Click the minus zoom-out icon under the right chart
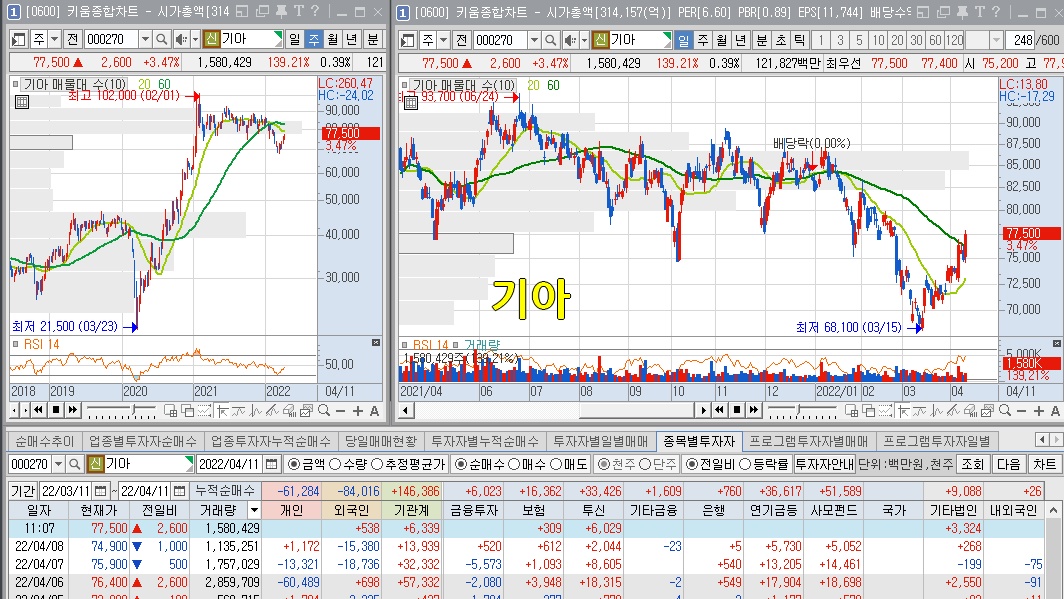This screenshot has width=1064, height=599. point(1022,410)
